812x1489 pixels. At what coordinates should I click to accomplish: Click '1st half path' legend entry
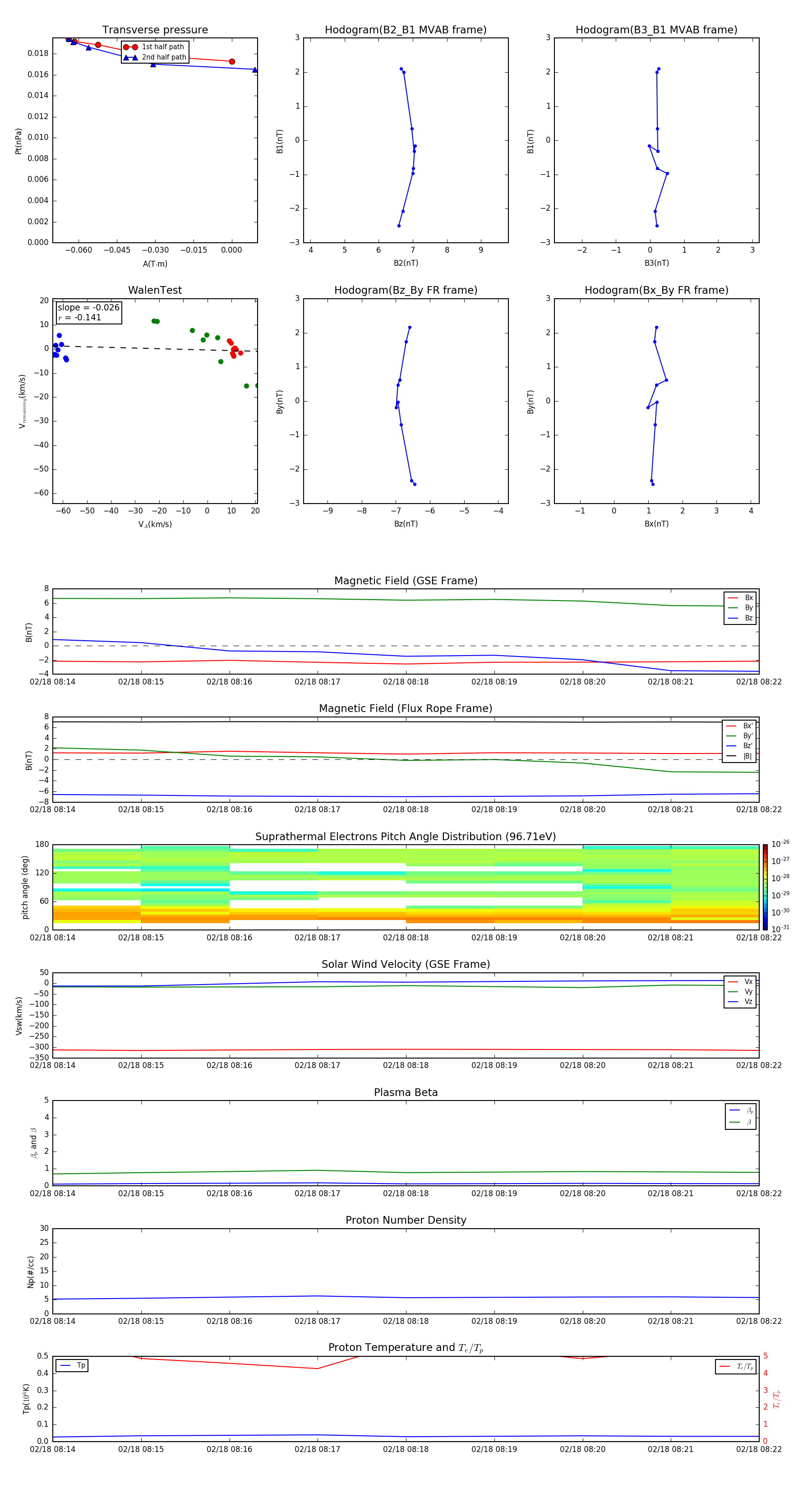(x=154, y=47)
